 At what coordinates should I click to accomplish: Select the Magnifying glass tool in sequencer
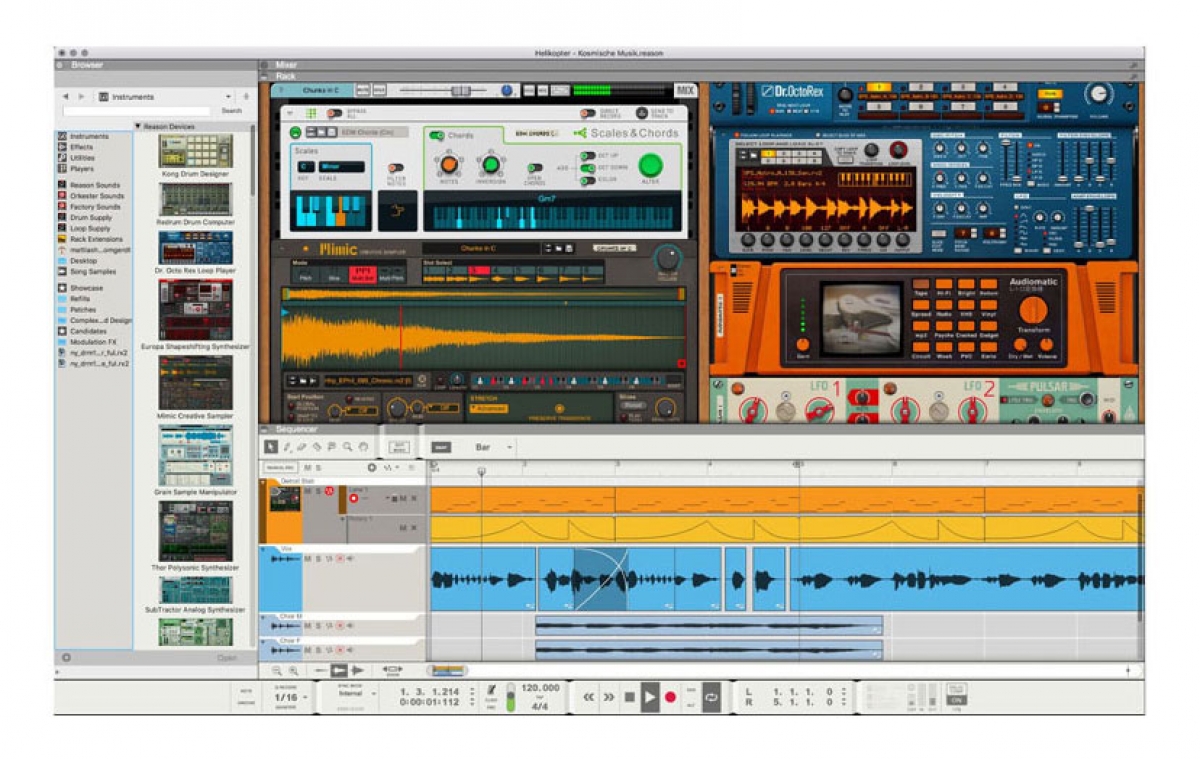347,447
